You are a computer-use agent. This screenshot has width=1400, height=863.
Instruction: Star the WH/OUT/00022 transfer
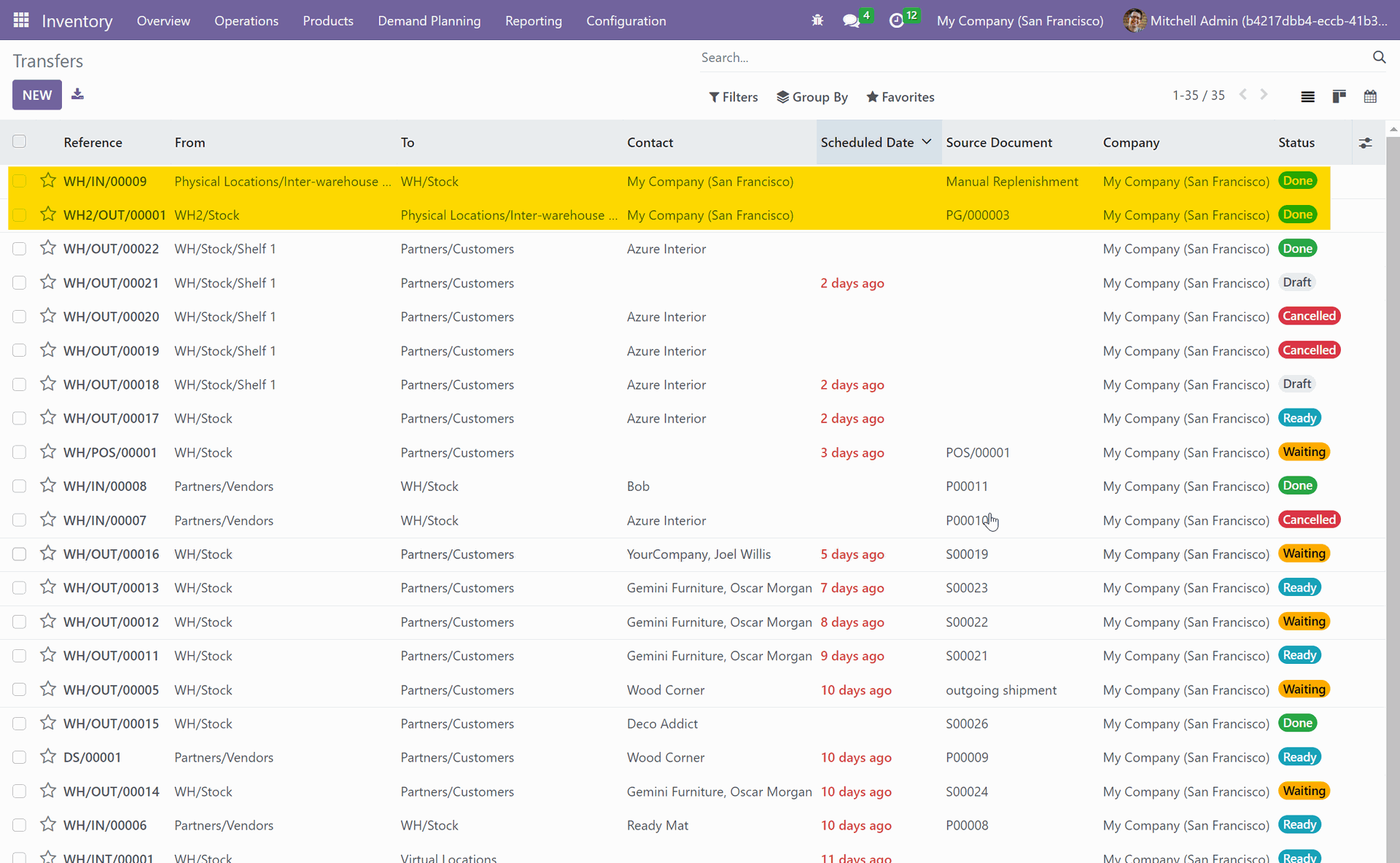pos(48,249)
